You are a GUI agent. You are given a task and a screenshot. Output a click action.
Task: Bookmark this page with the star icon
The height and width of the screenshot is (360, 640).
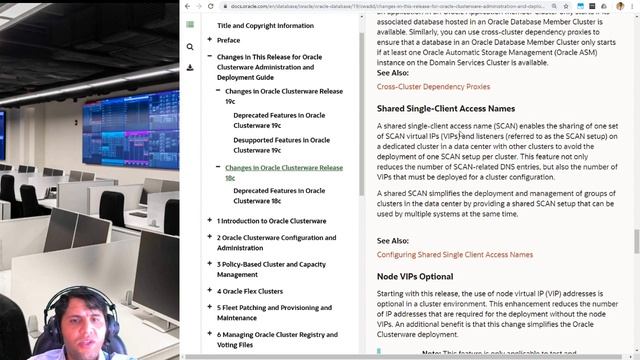point(566,6)
